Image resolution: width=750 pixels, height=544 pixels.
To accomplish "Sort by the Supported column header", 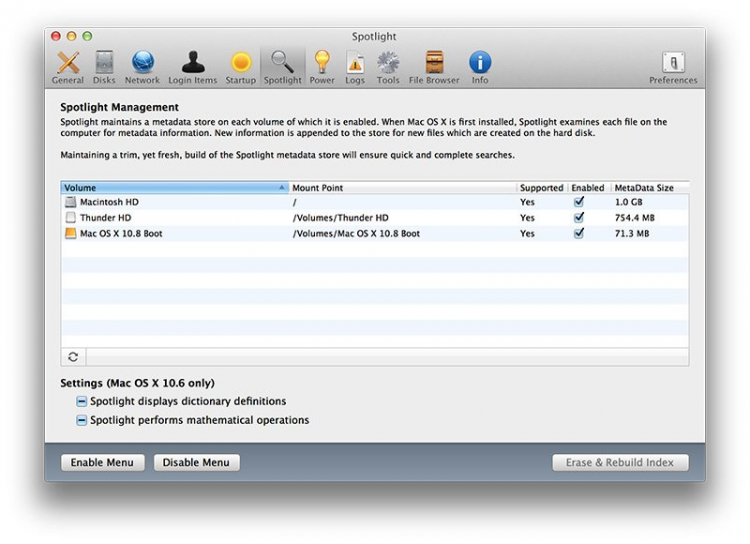I will pos(542,188).
